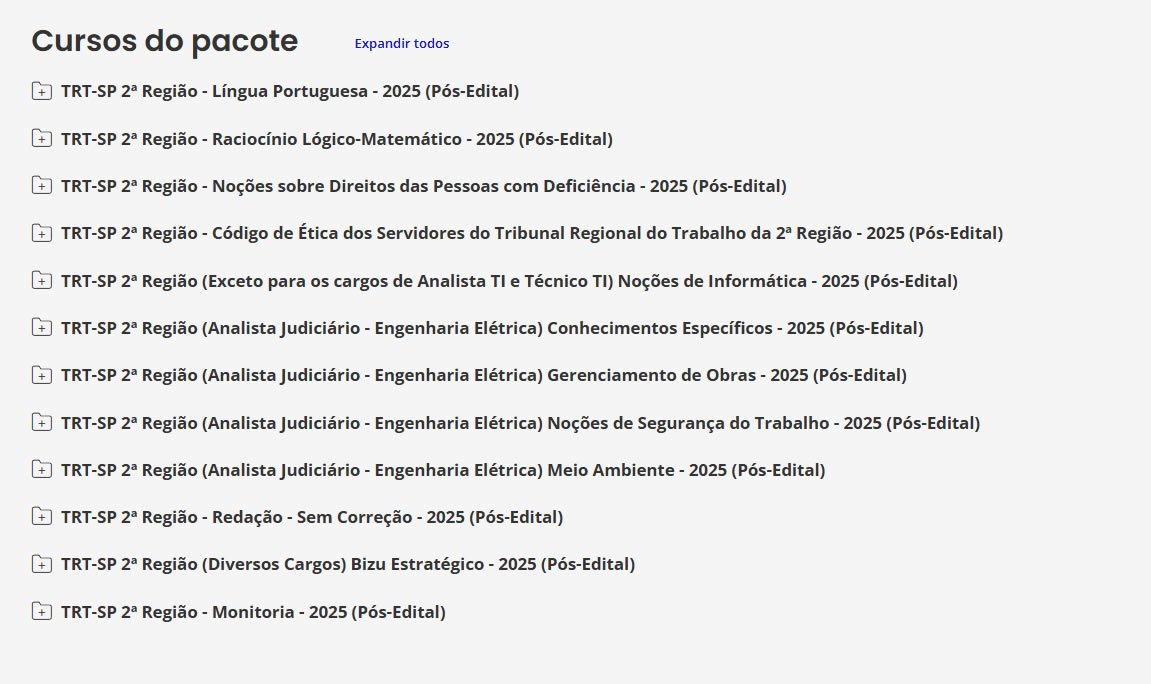This screenshot has height=684, width=1151.
Task: Open the Código de Ética dos Servidores title
Action: point(531,233)
